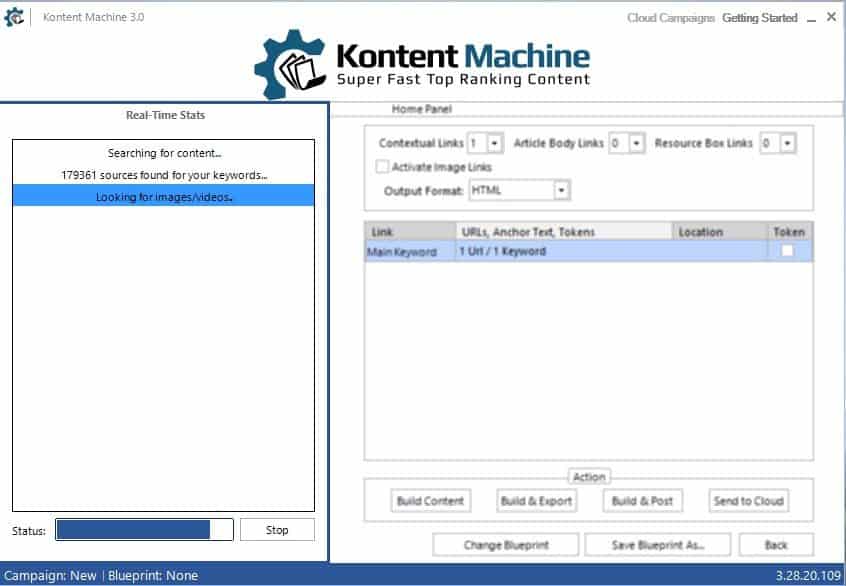Minimize the Kontent Machine window
Viewport: 846px width, 586px height.
[x=810, y=18]
